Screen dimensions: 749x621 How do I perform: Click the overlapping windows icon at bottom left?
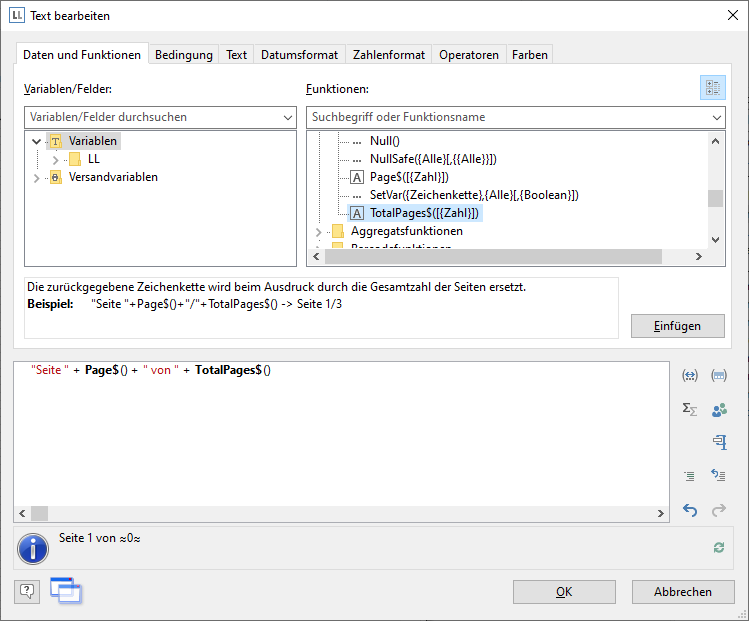coord(65,591)
